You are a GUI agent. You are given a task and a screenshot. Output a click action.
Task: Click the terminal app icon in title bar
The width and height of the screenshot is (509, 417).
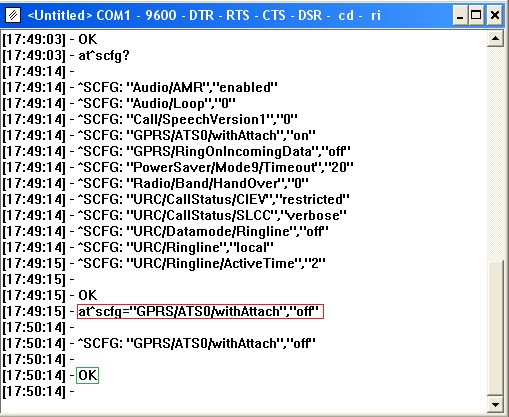[x=13, y=15]
